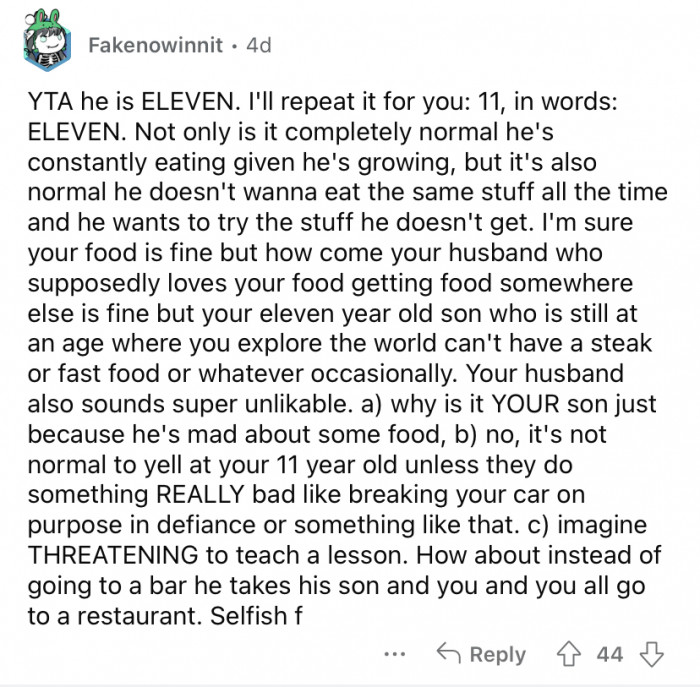
Task: Click the reply arrow icon
Action: pyautogui.click(x=449, y=654)
